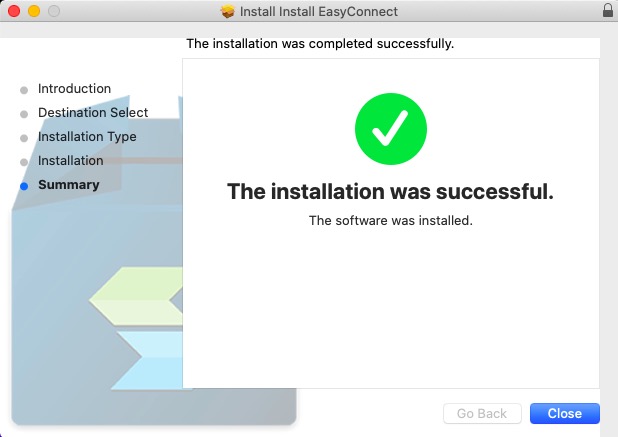Select the Summary step
This screenshot has height=437, width=618.
point(69,185)
